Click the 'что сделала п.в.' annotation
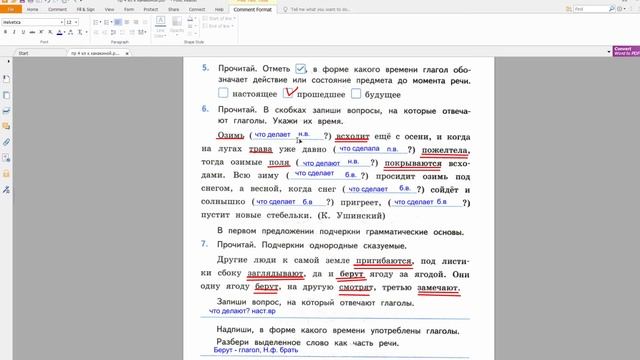 (x=369, y=149)
